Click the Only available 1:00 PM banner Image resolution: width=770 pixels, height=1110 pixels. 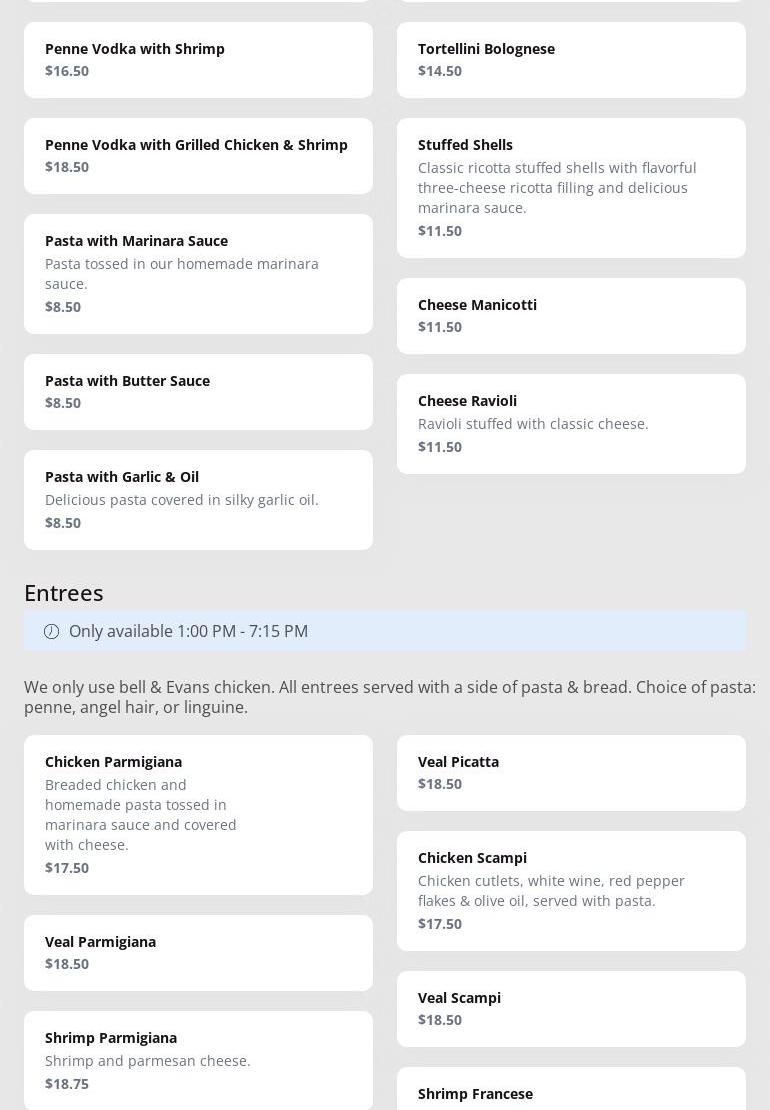[385, 631]
